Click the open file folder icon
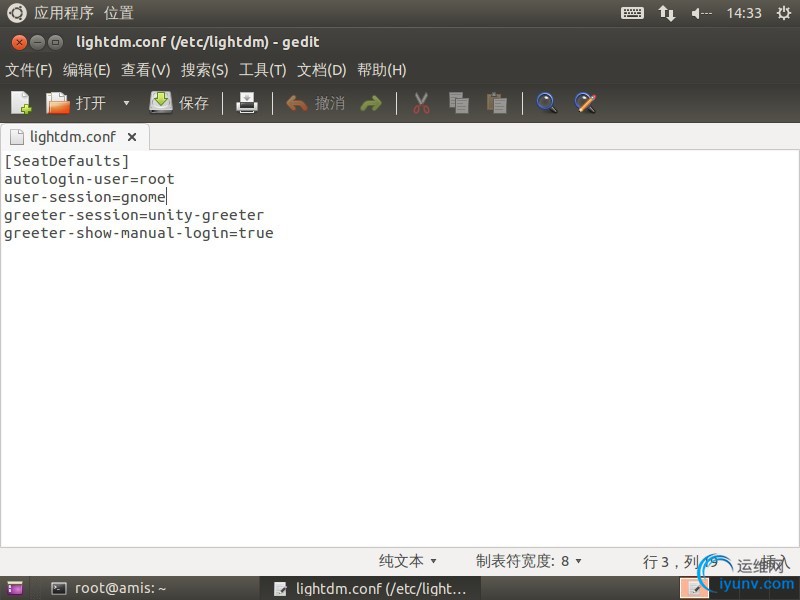The height and width of the screenshot is (600, 800). point(57,103)
